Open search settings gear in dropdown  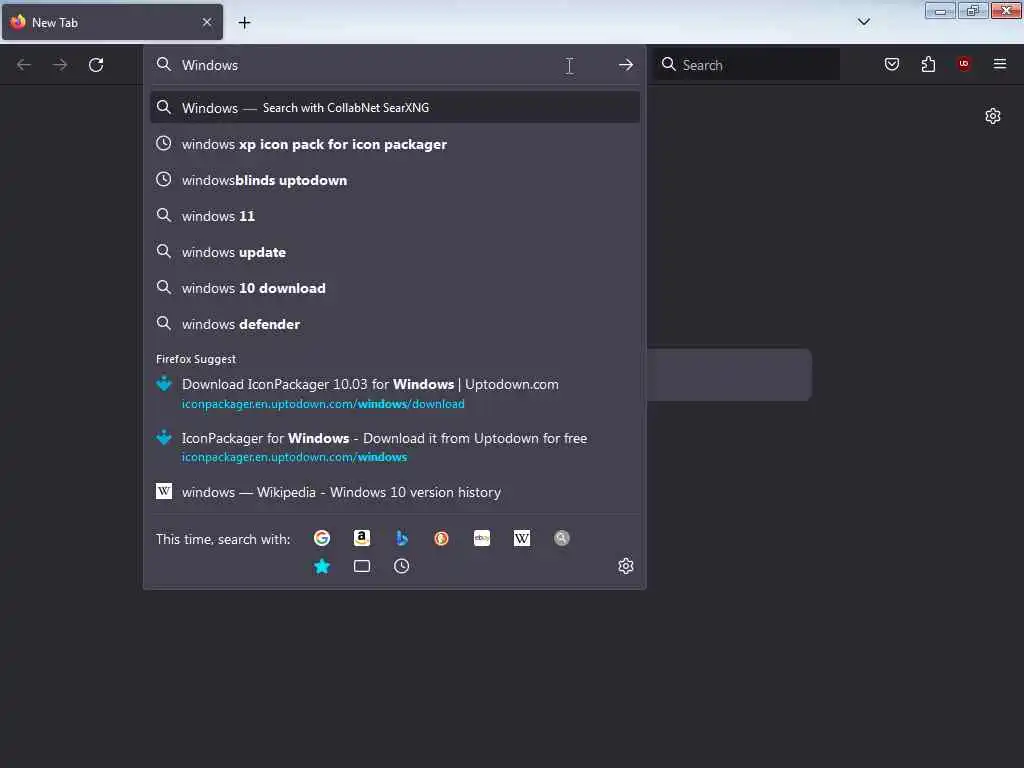[x=626, y=566]
